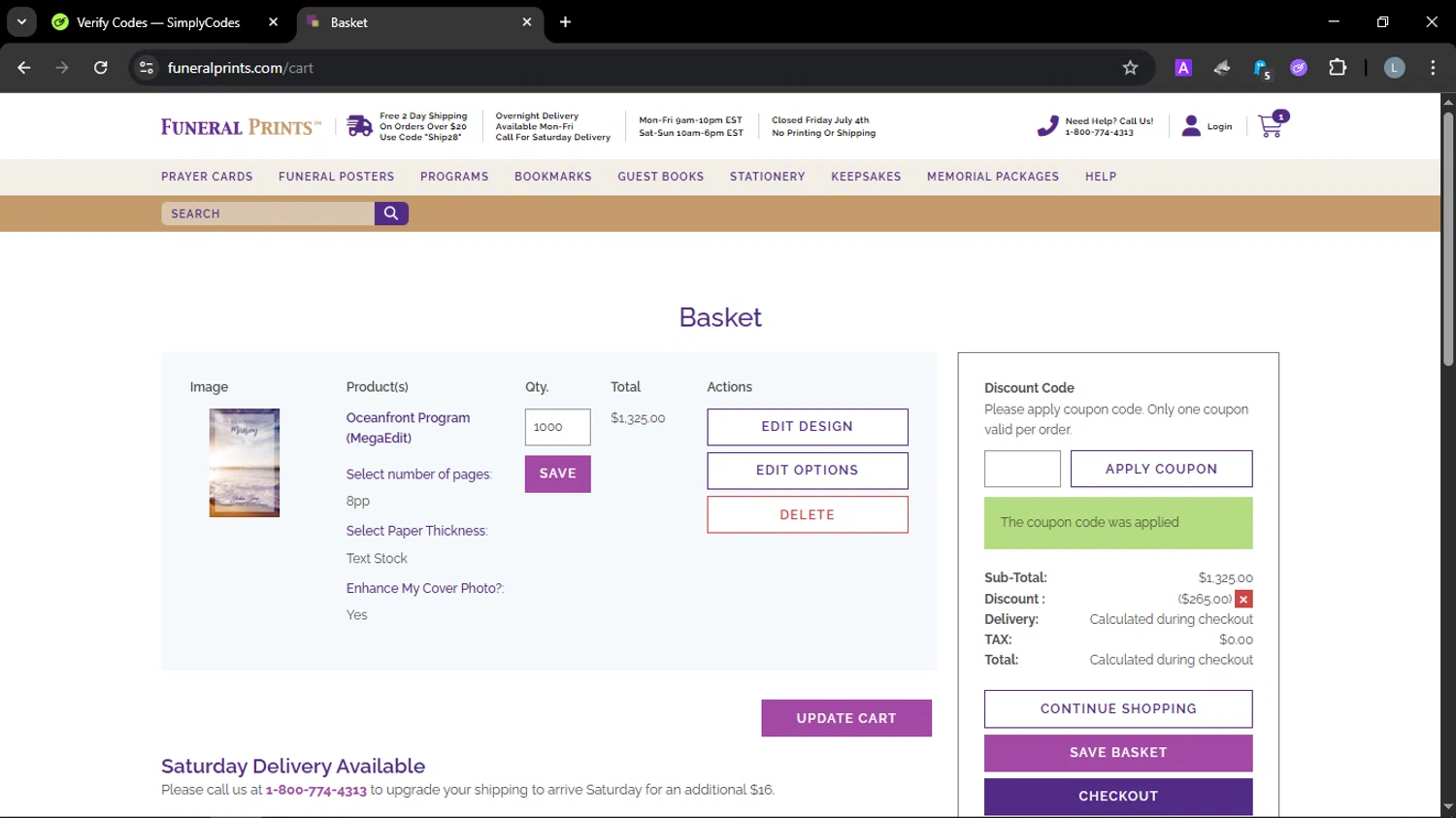Click the Save Basket button
This screenshot has width=1456, height=818.
tap(1118, 753)
